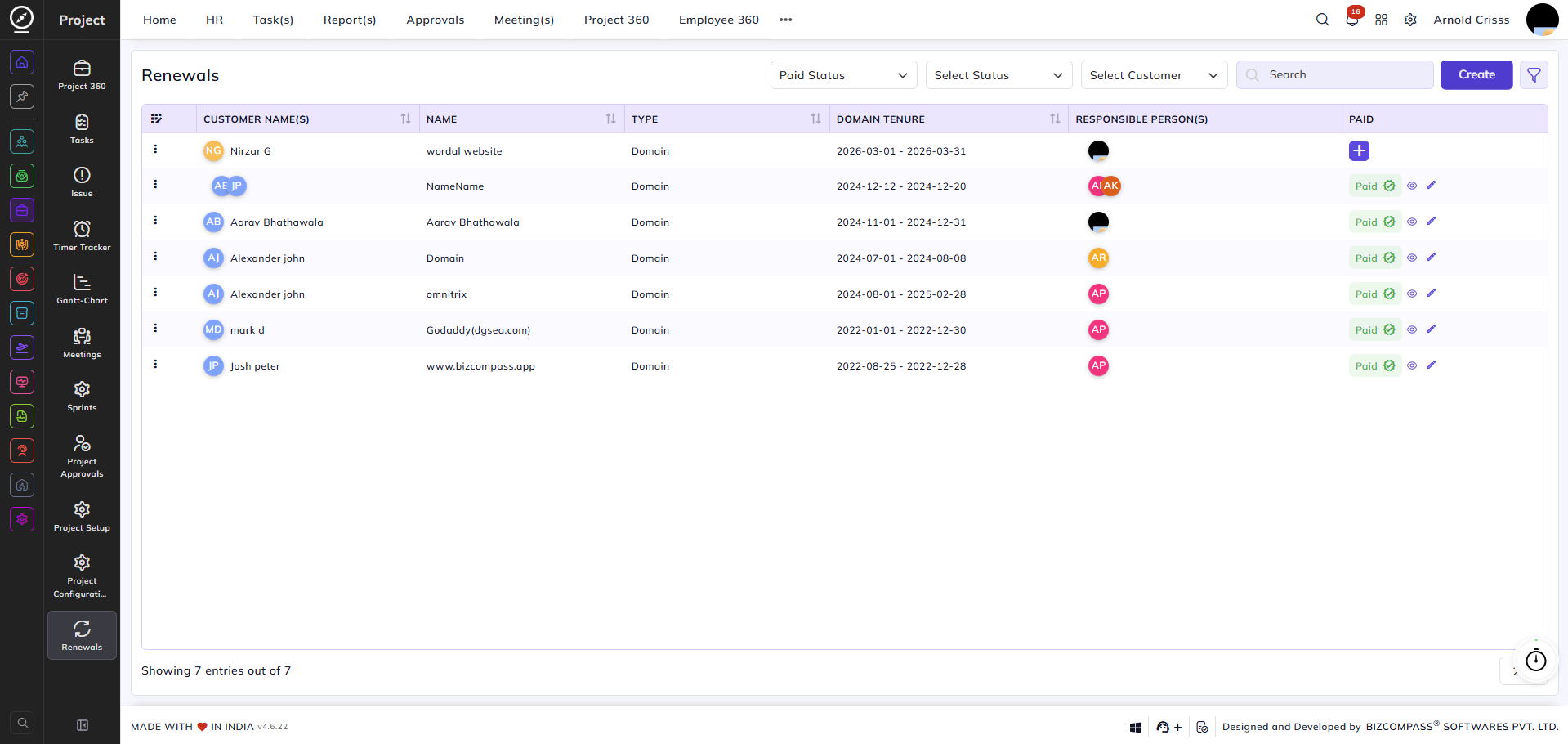Viewport: 1568px width, 744px height.
Task: Open more menu items ellipsis
Action: click(x=786, y=20)
